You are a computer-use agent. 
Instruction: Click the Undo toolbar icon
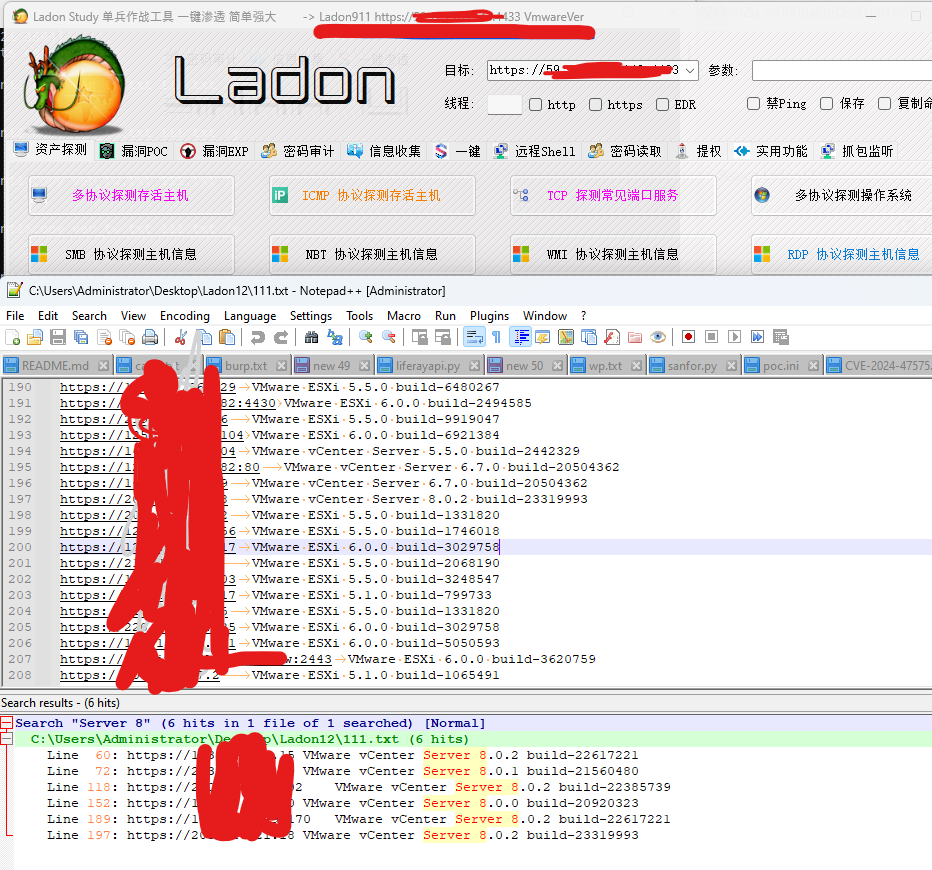point(258,338)
